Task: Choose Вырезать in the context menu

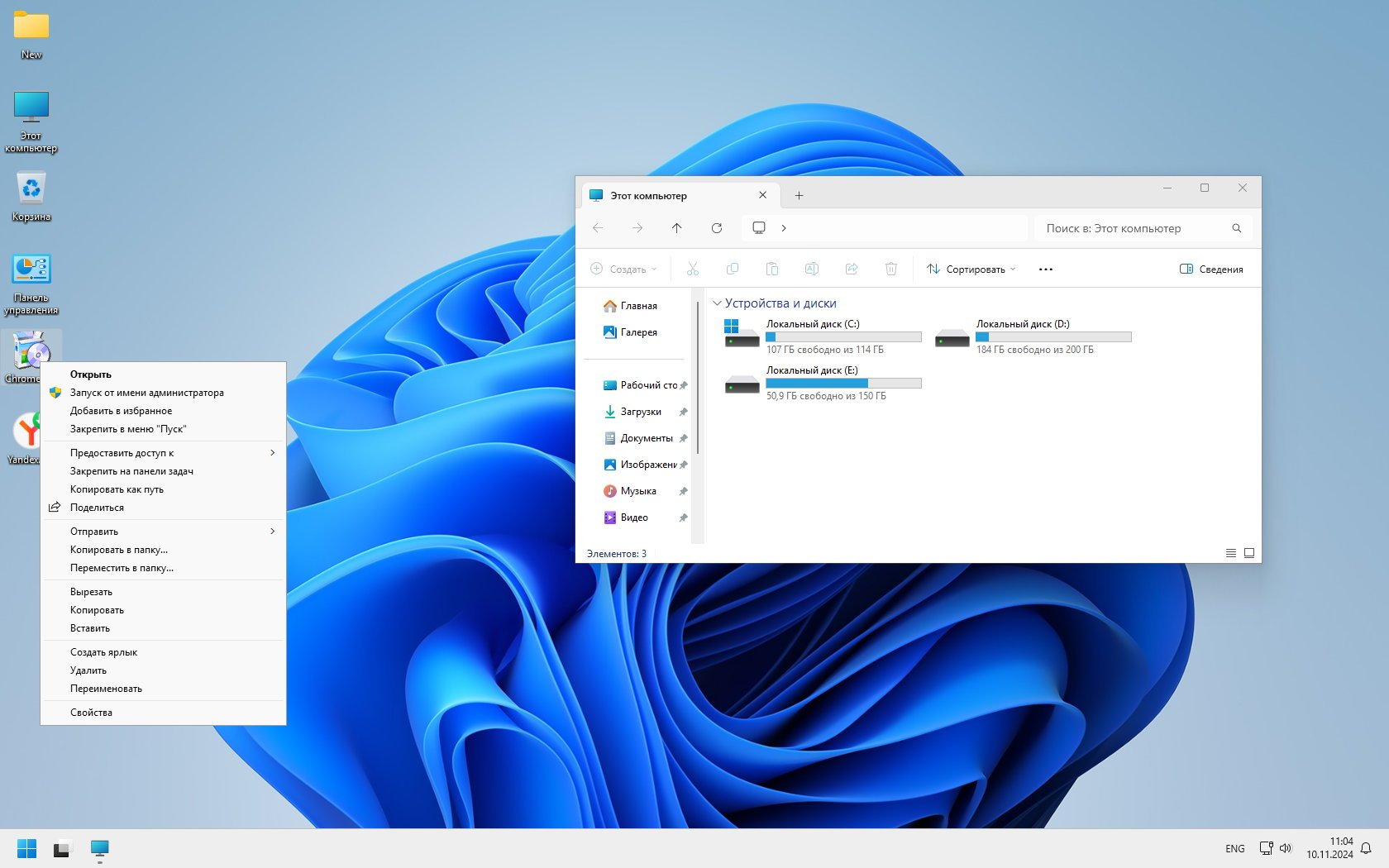Action: coord(163,592)
